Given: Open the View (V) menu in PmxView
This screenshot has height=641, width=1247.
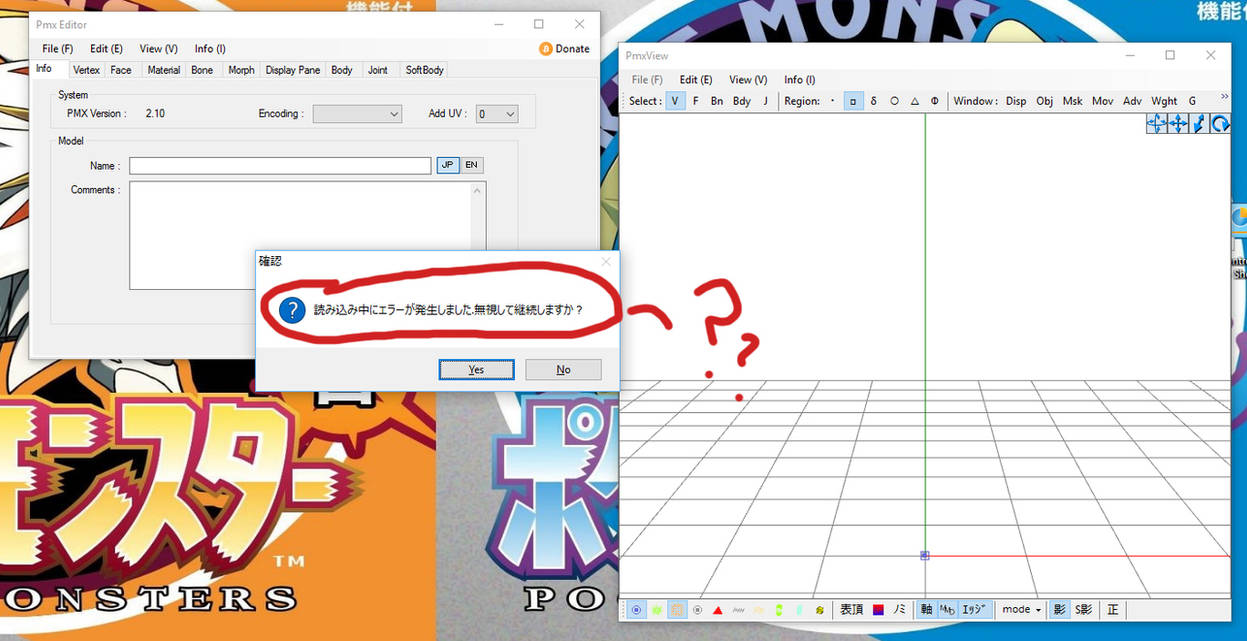Looking at the screenshot, I should click(748, 79).
